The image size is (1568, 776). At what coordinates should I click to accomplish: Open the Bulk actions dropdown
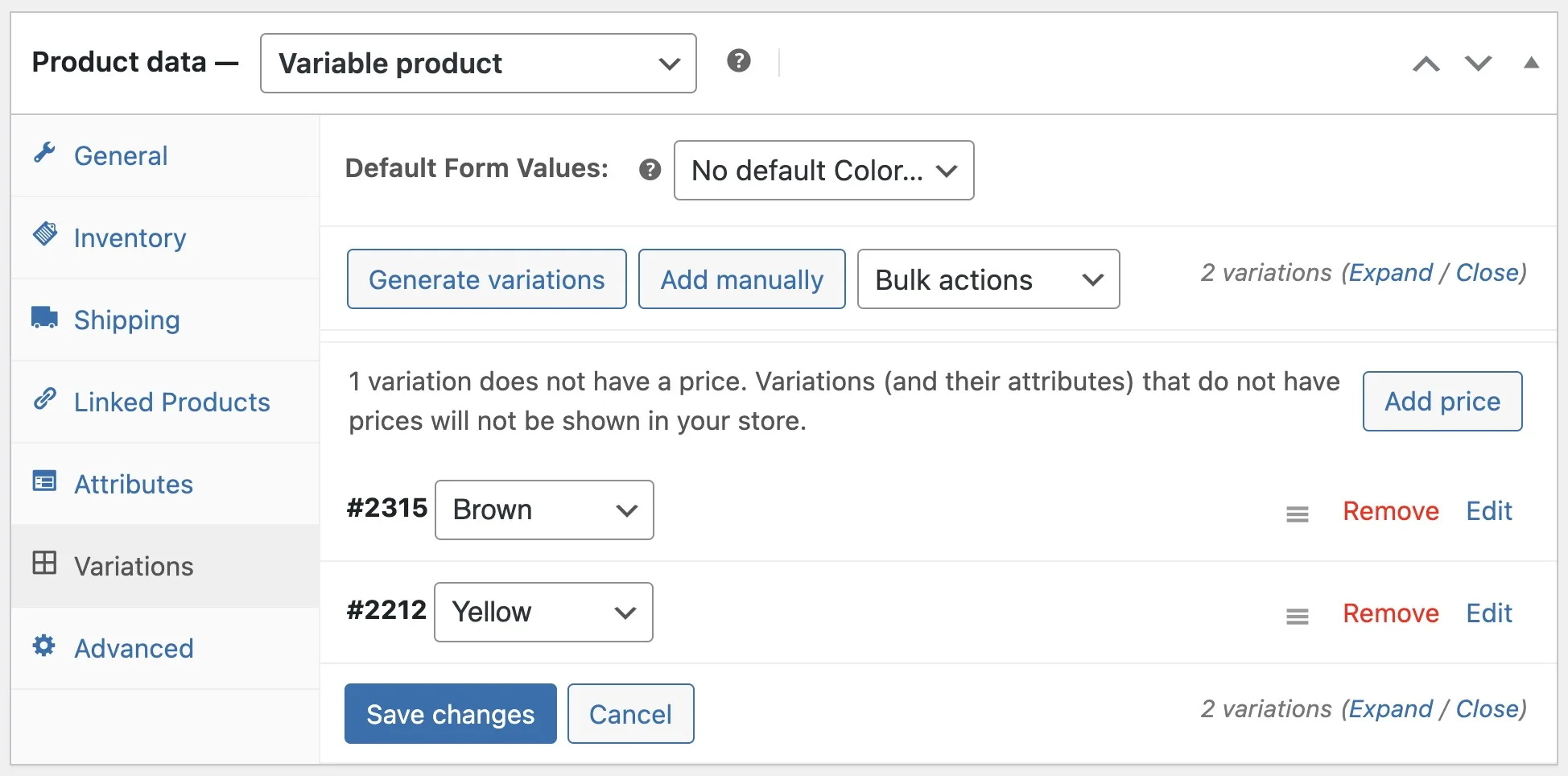click(988, 279)
